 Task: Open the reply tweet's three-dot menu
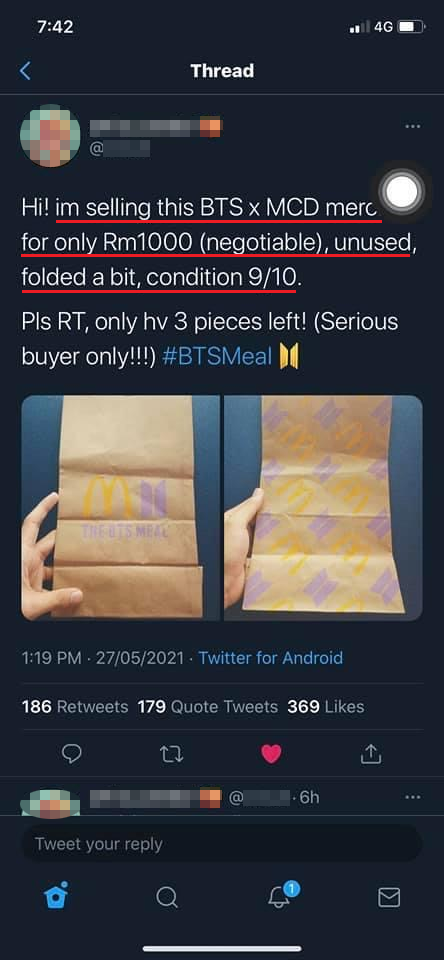(413, 798)
